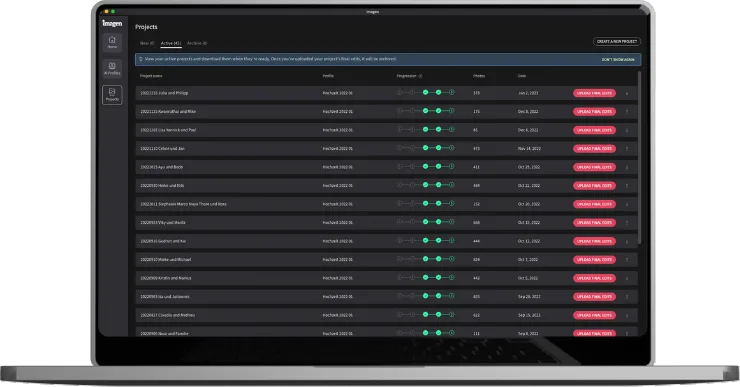Click the Date column header
This screenshot has height=387, width=740.
pyautogui.click(x=521, y=76)
